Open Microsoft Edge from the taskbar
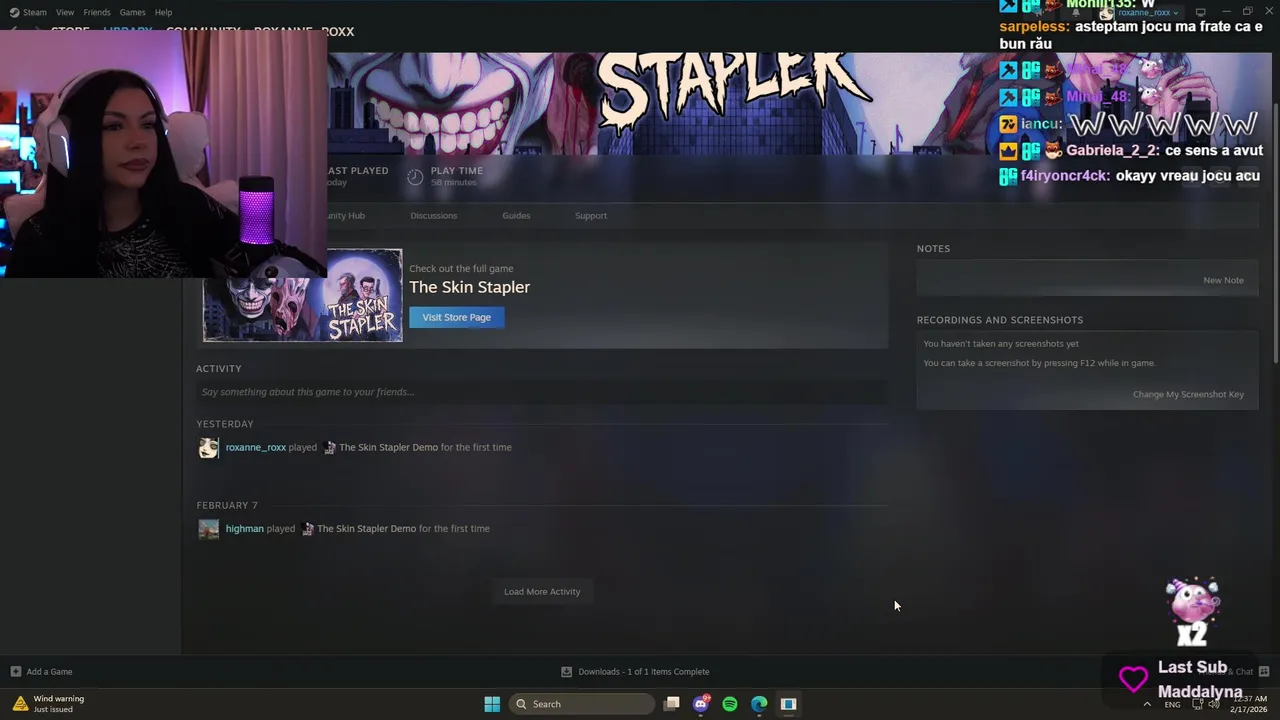The width and height of the screenshot is (1280, 720). click(x=759, y=704)
